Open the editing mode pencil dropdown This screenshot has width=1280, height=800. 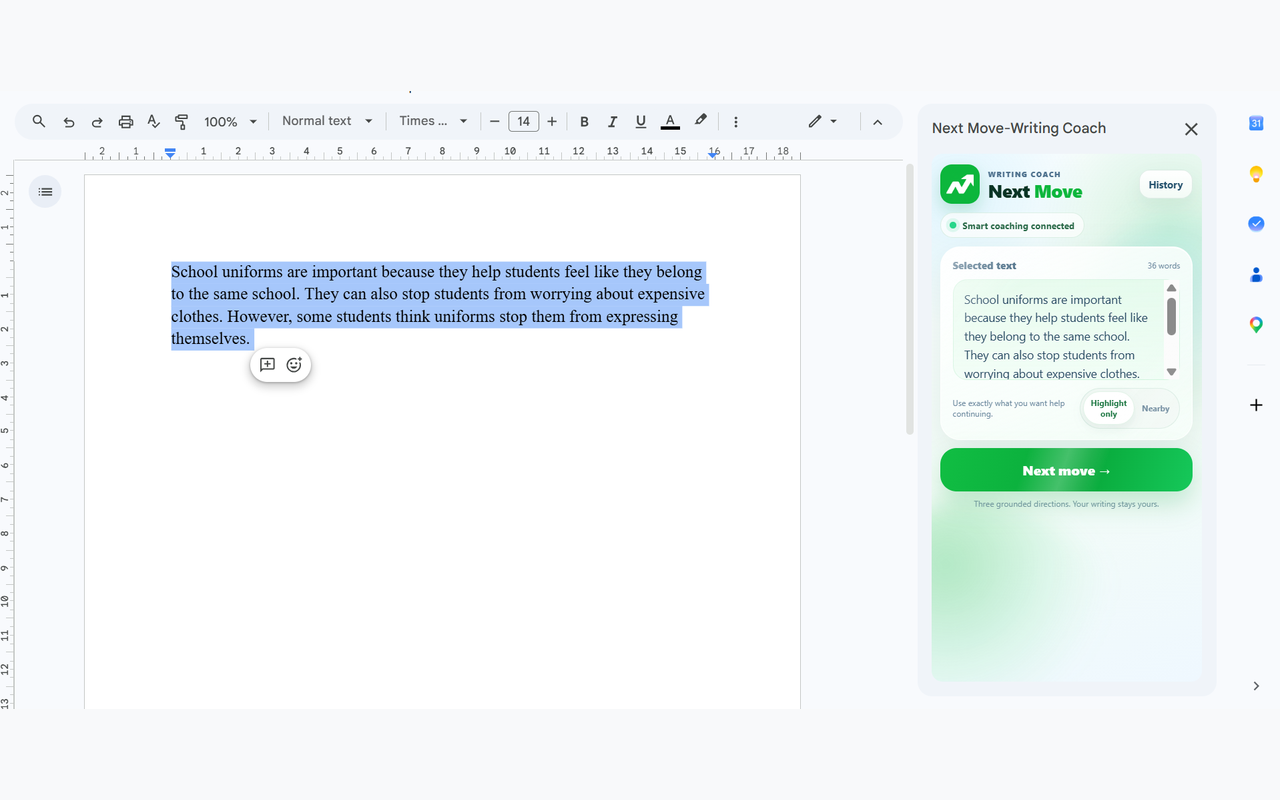tap(823, 121)
